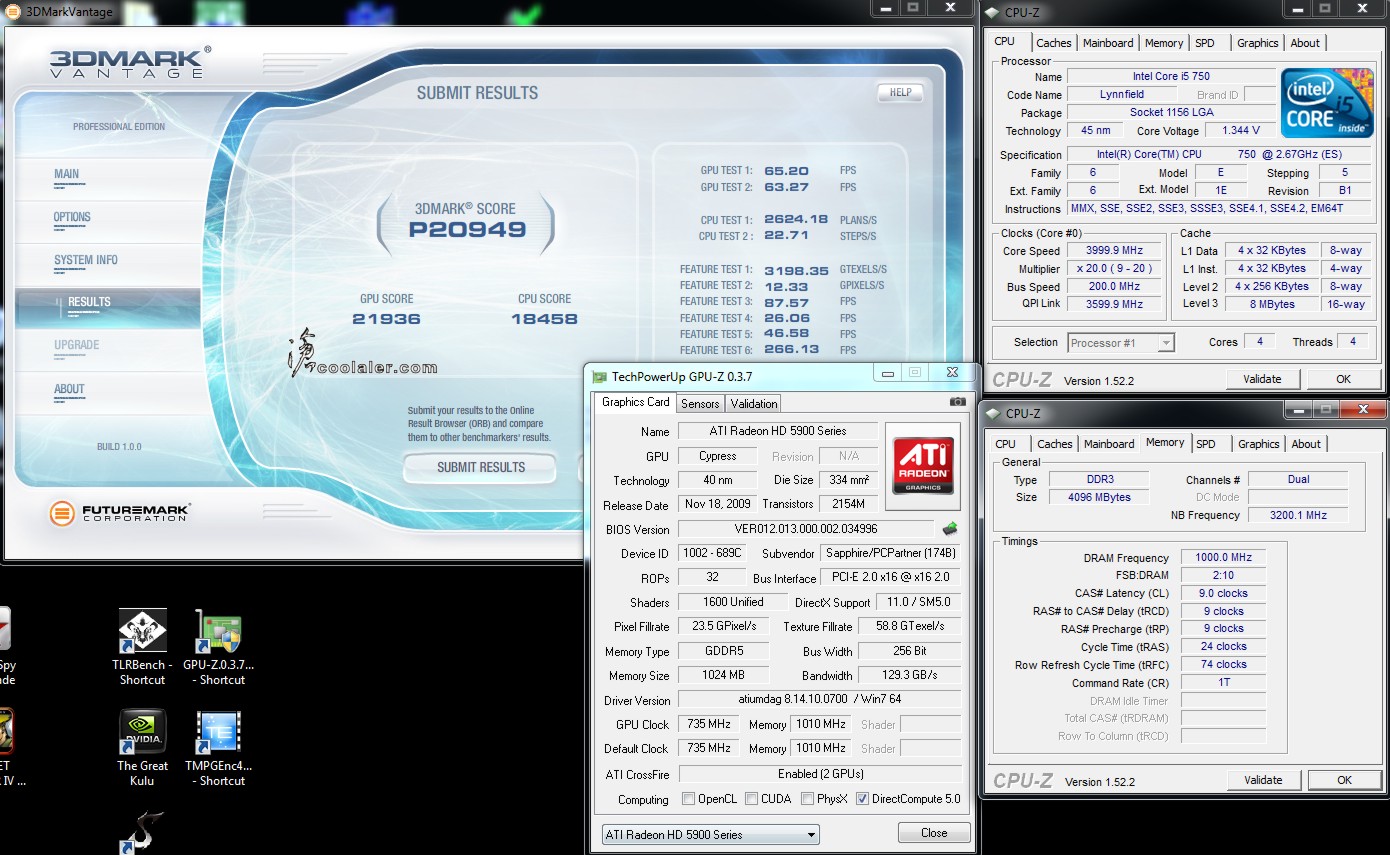Click the Bandwidth value 129.3 GB/s
This screenshot has height=855, width=1390.
pos(910,676)
